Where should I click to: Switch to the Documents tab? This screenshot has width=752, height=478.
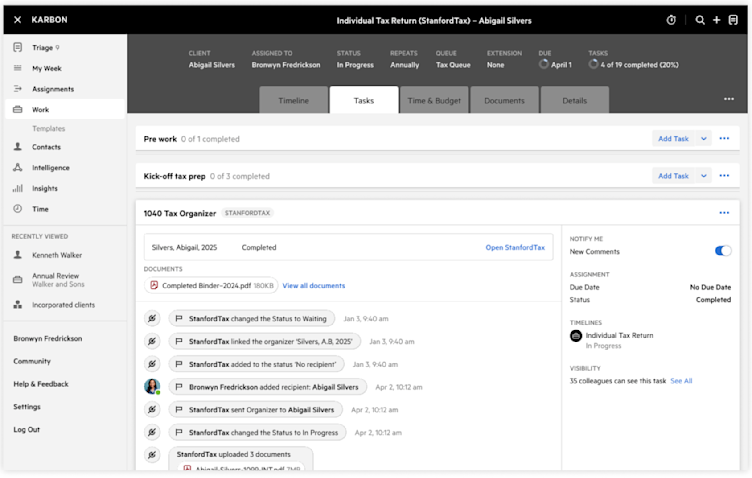[504, 100]
